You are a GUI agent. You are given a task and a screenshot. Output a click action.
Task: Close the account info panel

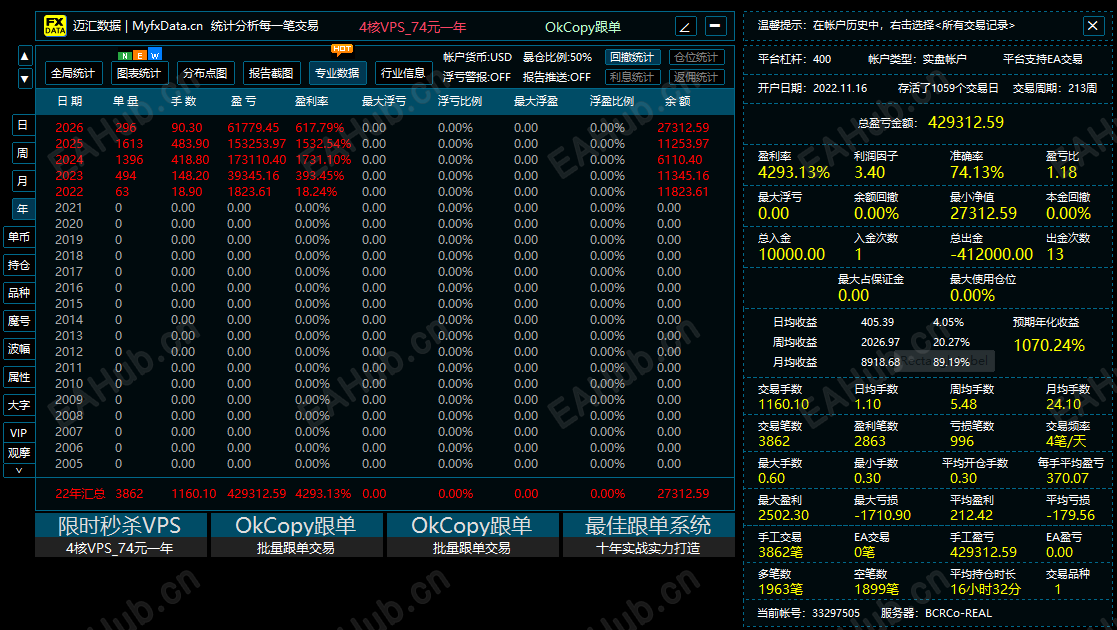coord(1093,26)
